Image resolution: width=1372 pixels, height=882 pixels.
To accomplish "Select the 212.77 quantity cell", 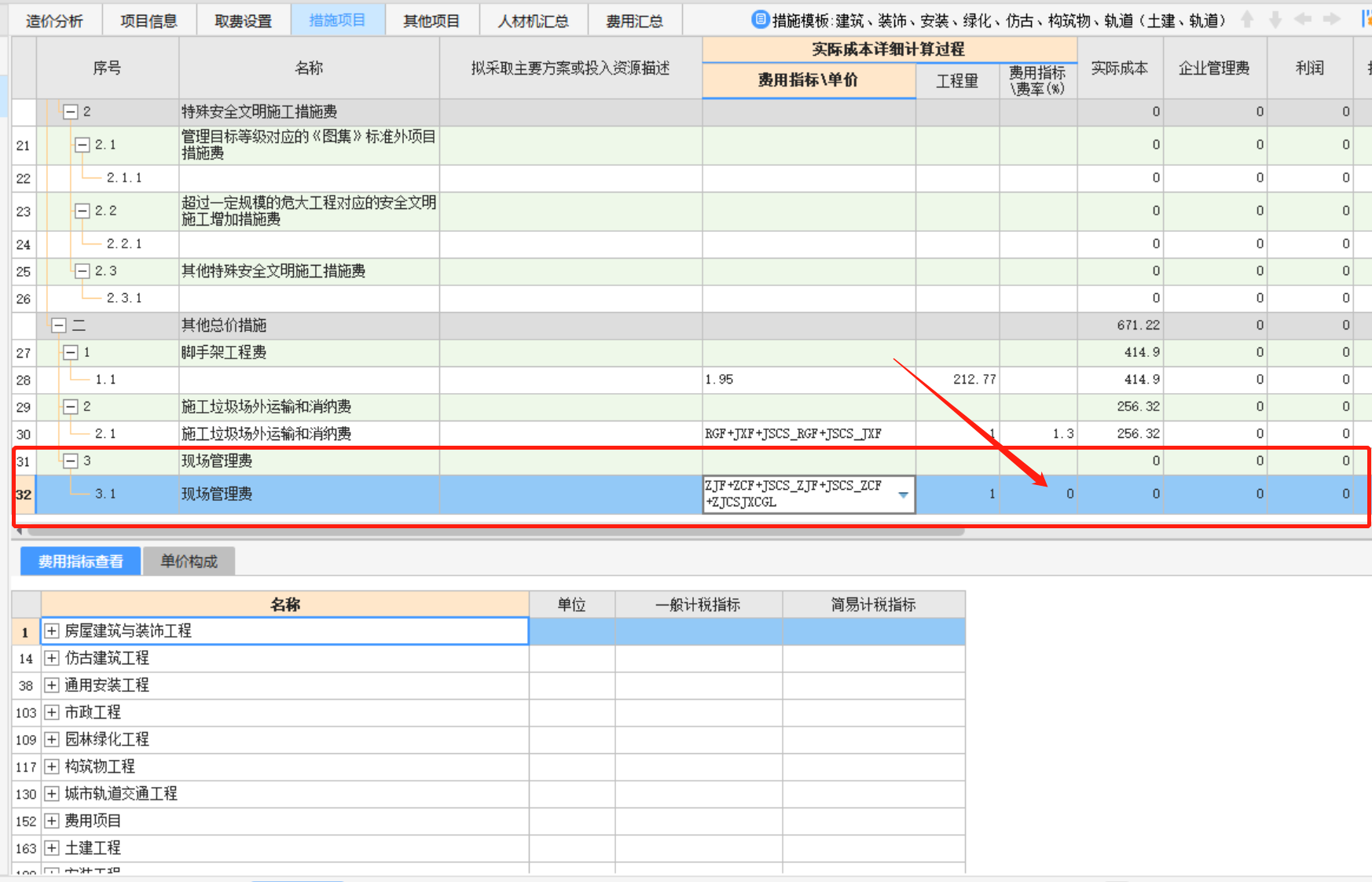I will pos(957,380).
